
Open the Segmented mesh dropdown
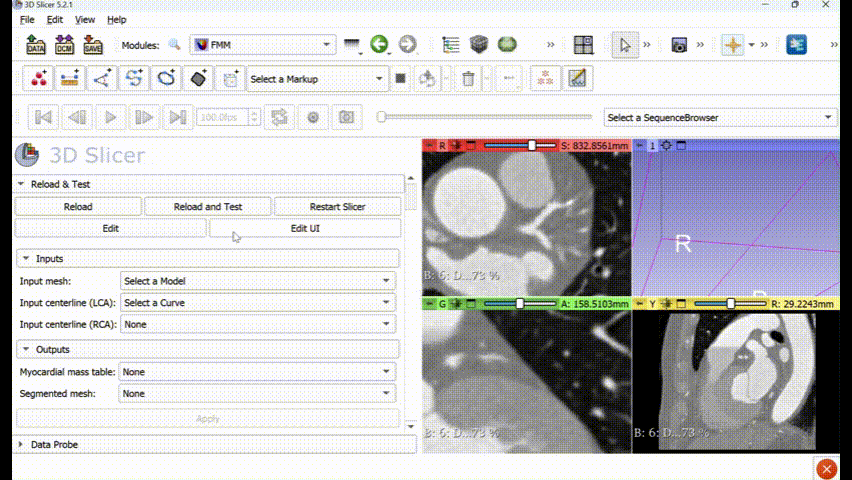257,394
